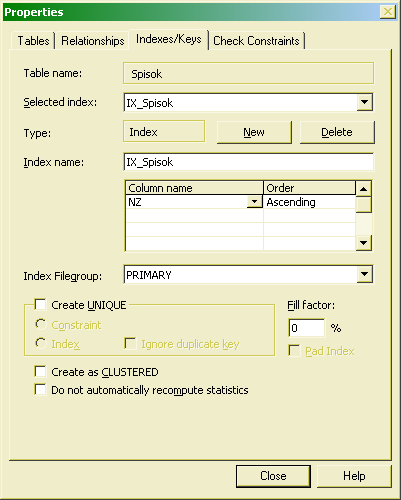Select the Check Constraints tab

(x=256, y=41)
